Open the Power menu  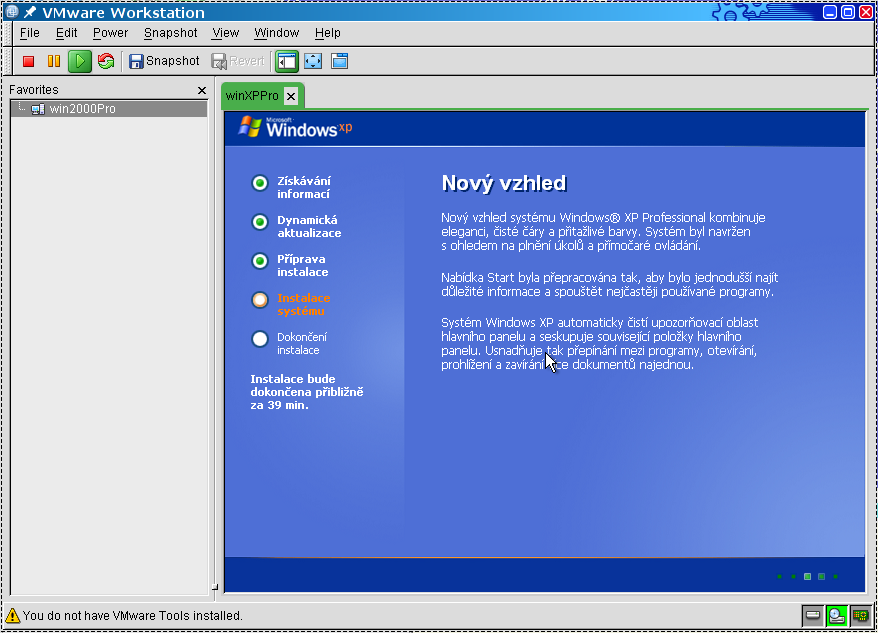tap(110, 33)
